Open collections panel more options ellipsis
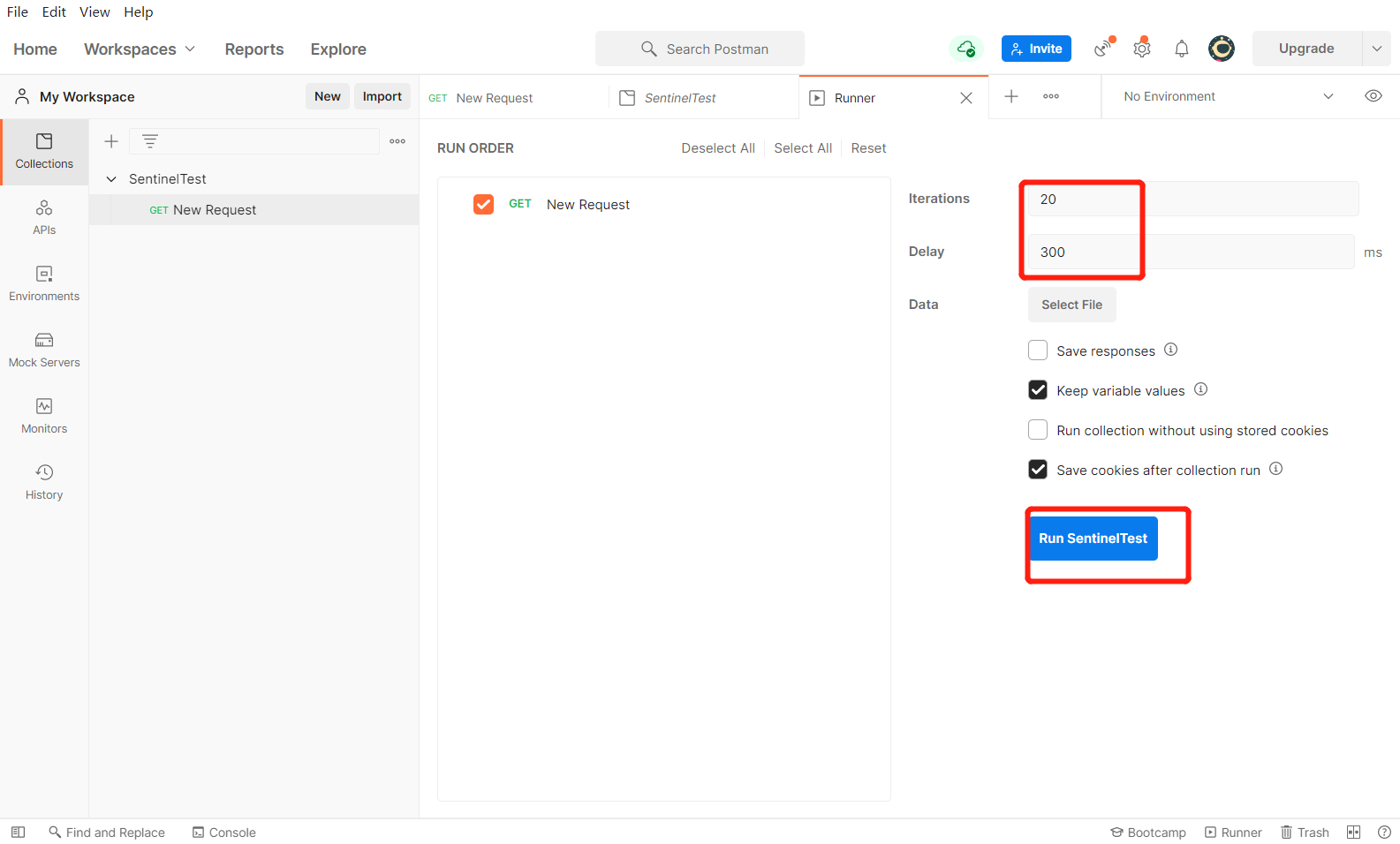This screenshot has height=844, width=1400. (397, 141)
